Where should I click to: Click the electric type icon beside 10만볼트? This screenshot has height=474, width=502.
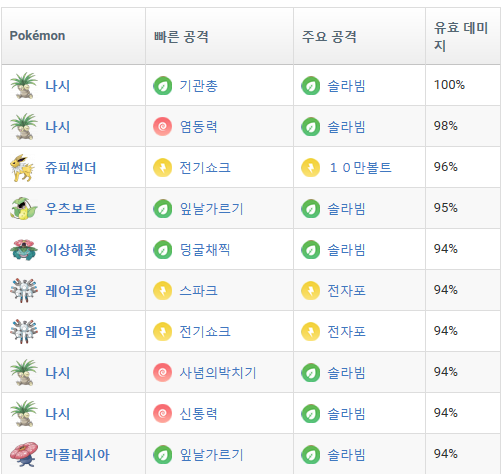pyautogui.click(x=310, y=168)
